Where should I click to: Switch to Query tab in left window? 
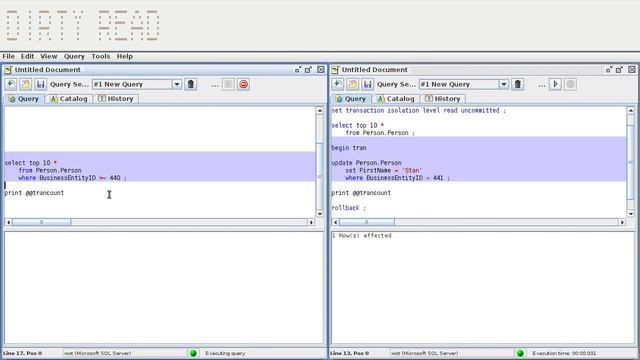click(24, 99)
